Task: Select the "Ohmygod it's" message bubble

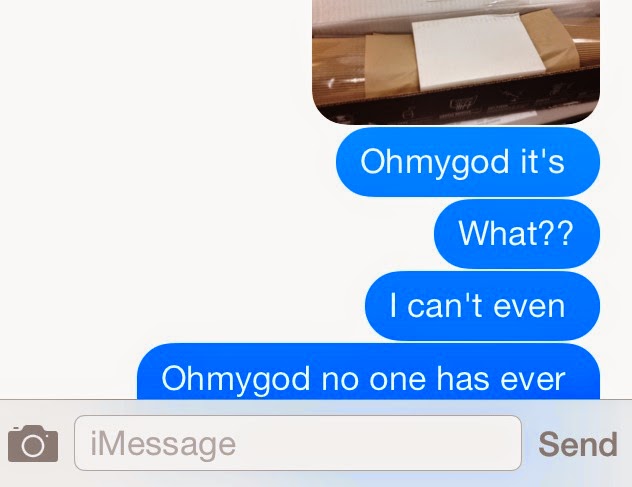Action: coord(468,162)
